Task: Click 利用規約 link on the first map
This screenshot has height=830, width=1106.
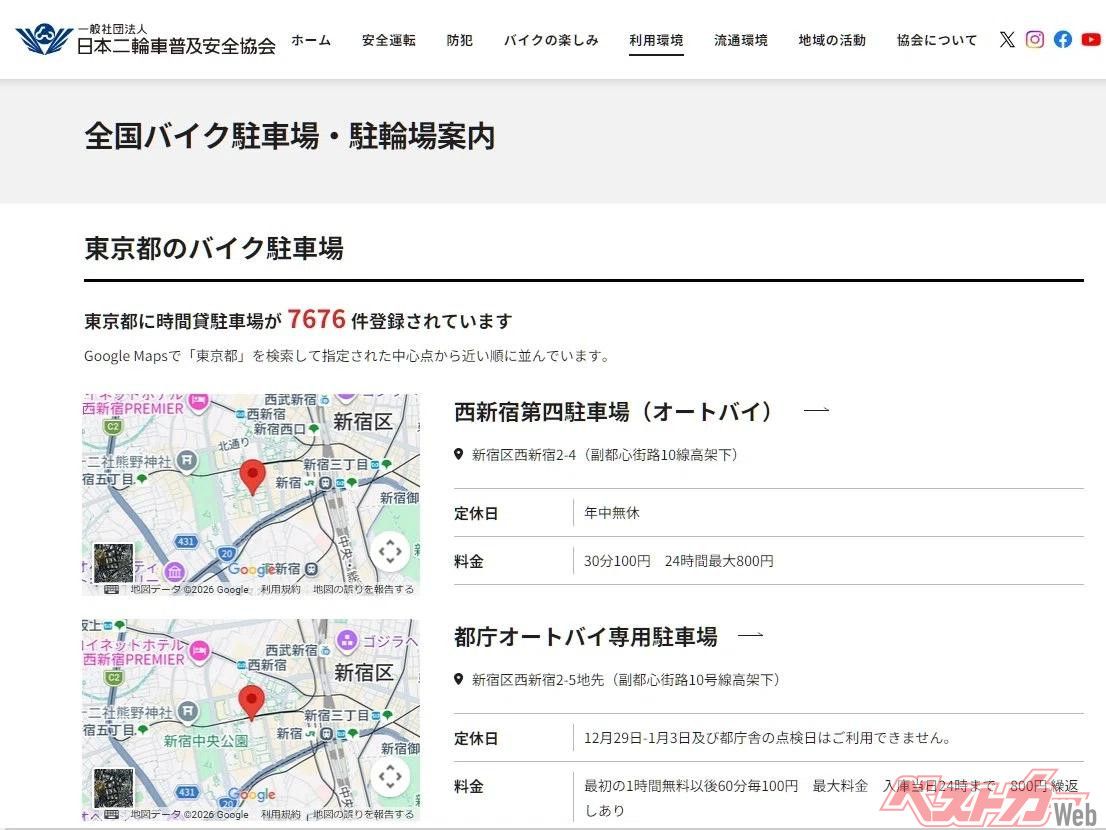Action: pyautogui.click(x=280, y=590)
